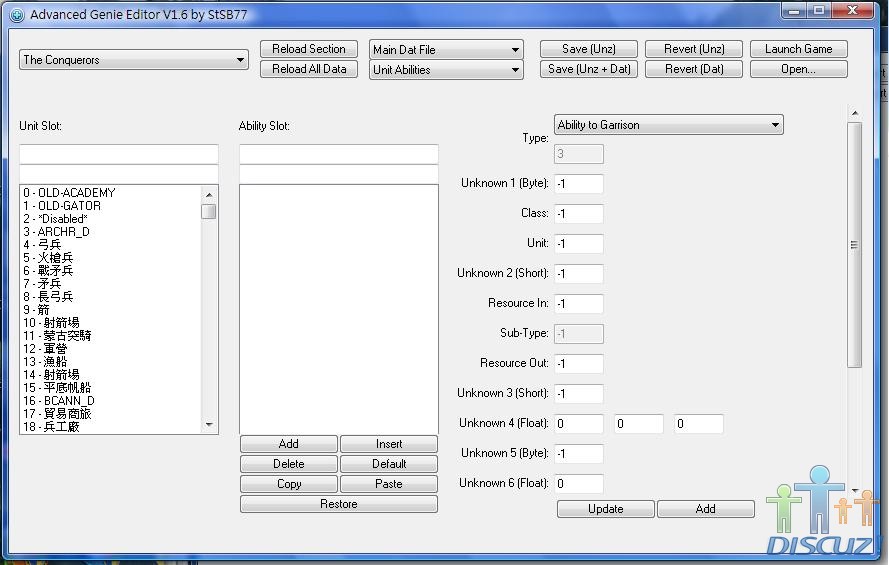Expand the Ability to Garrison type dropdown
The height and width of the screenshot is (565, 889).
coord(668,125)
